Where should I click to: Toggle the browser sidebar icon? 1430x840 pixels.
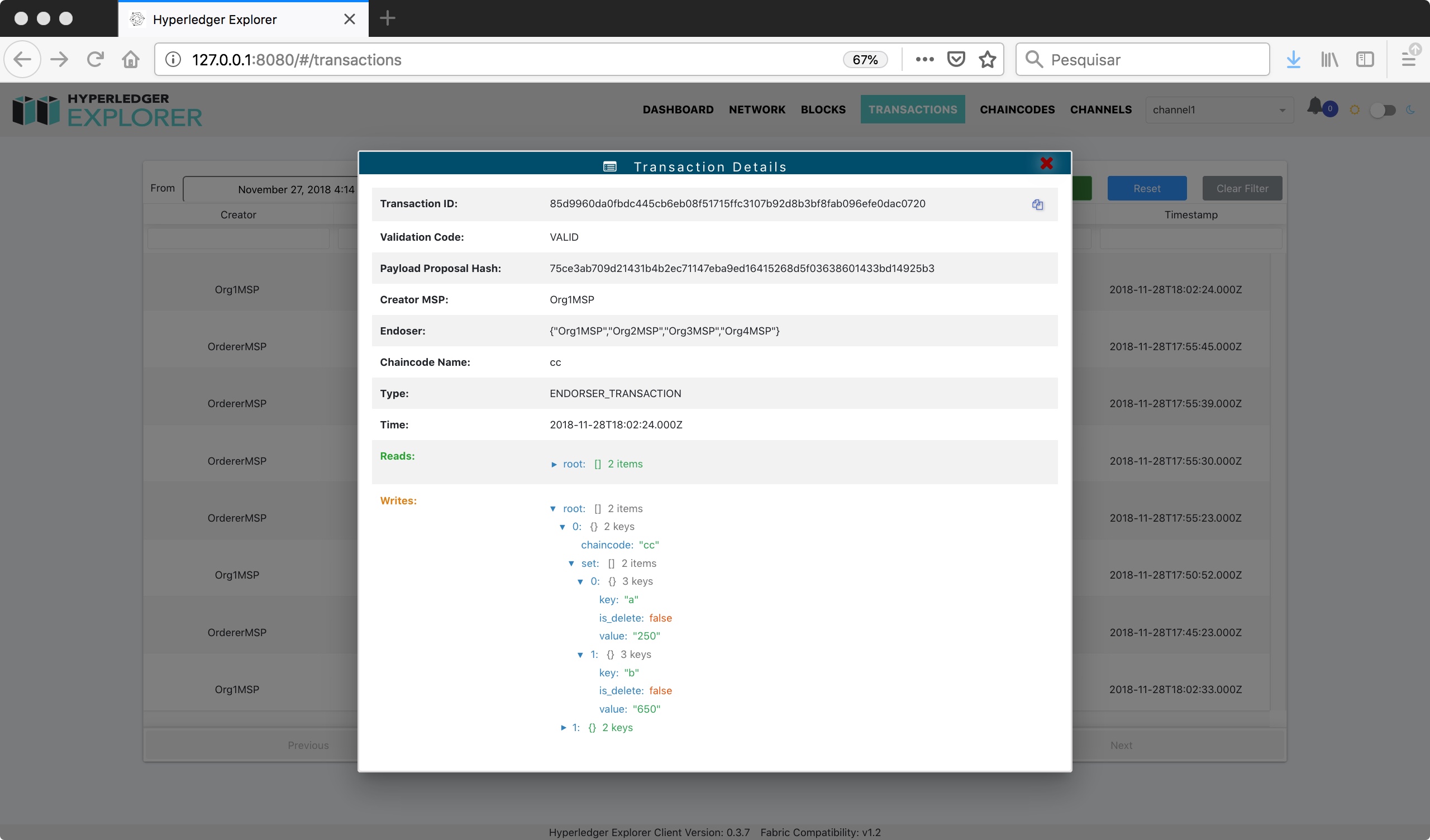(1365, 59)
